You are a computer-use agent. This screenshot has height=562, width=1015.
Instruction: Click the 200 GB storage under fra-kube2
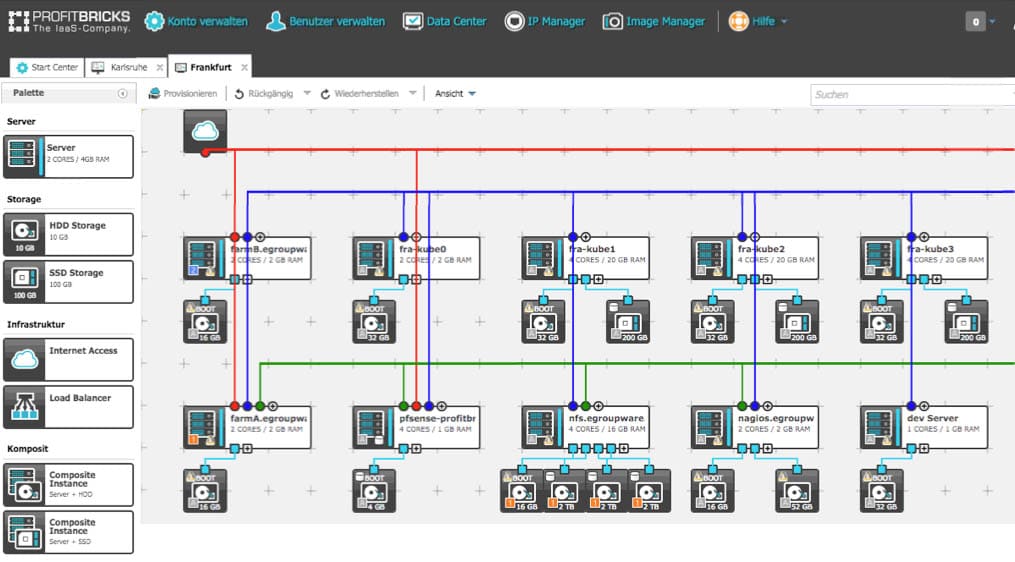[x=796, y=321]
